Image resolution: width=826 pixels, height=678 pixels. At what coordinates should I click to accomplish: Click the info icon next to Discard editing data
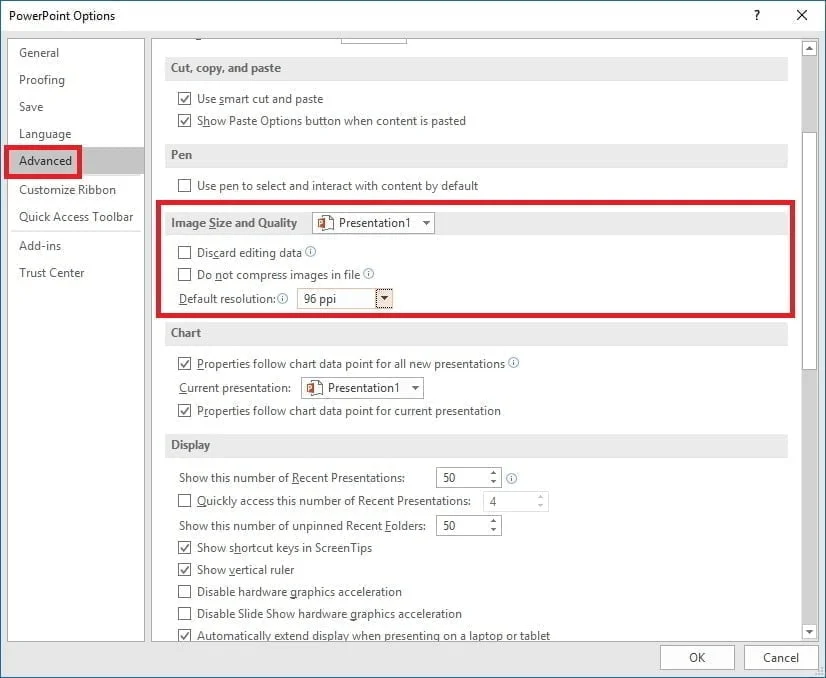click(x=311, y=250)
